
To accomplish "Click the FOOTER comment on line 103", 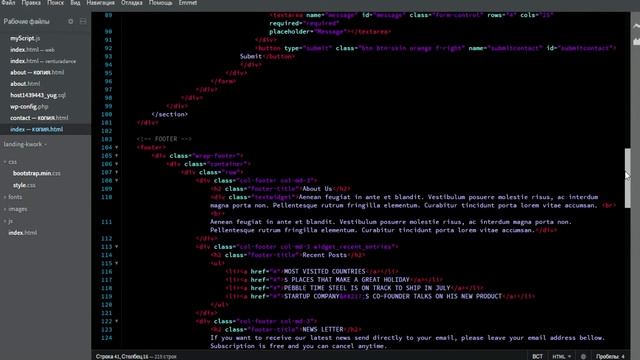I will coord(164,139).
